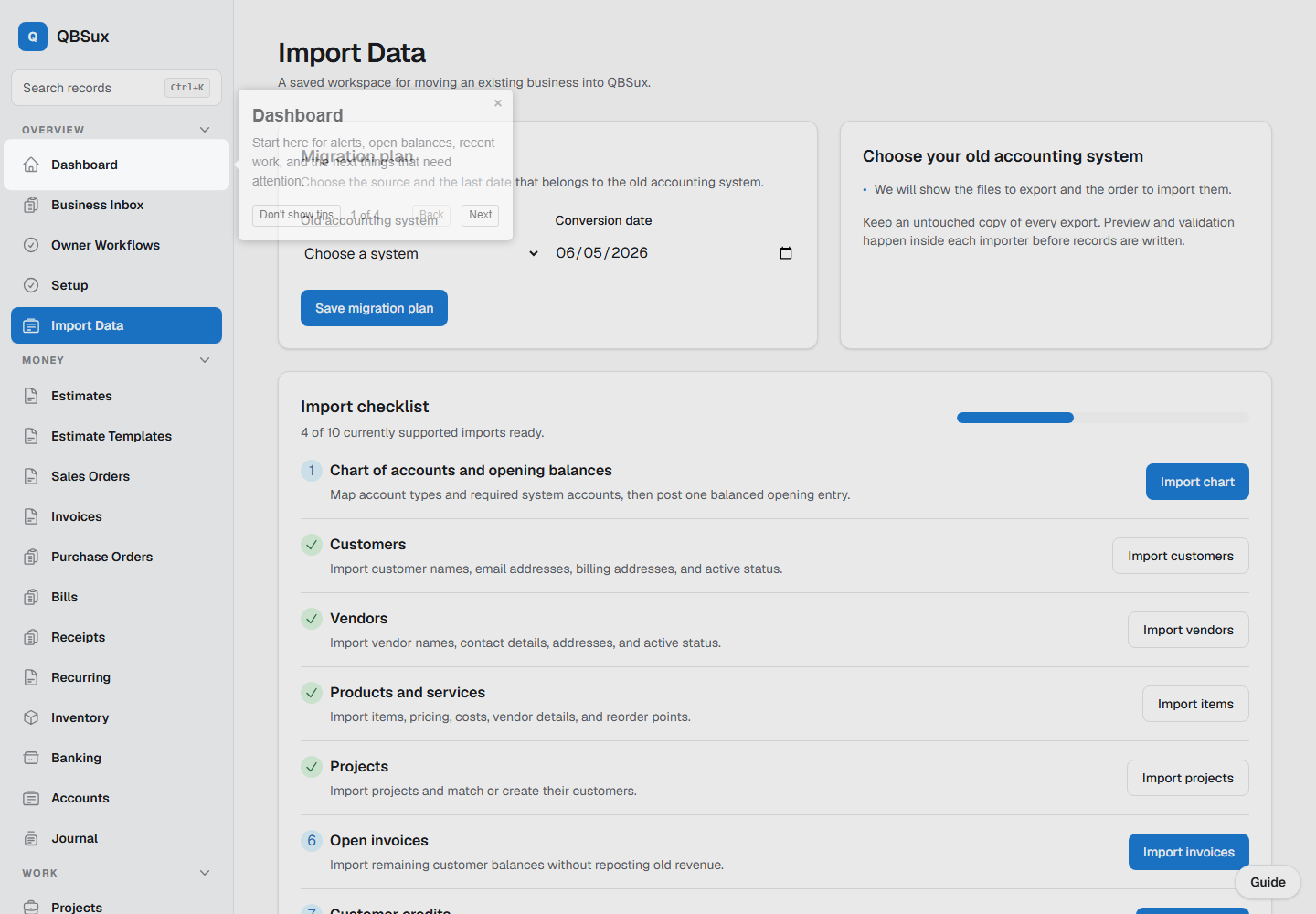This screenshot has width=1316, height=914.
Task: Click the Business Inbox icon
Action: pyautogui.click(x=31, y=205)
